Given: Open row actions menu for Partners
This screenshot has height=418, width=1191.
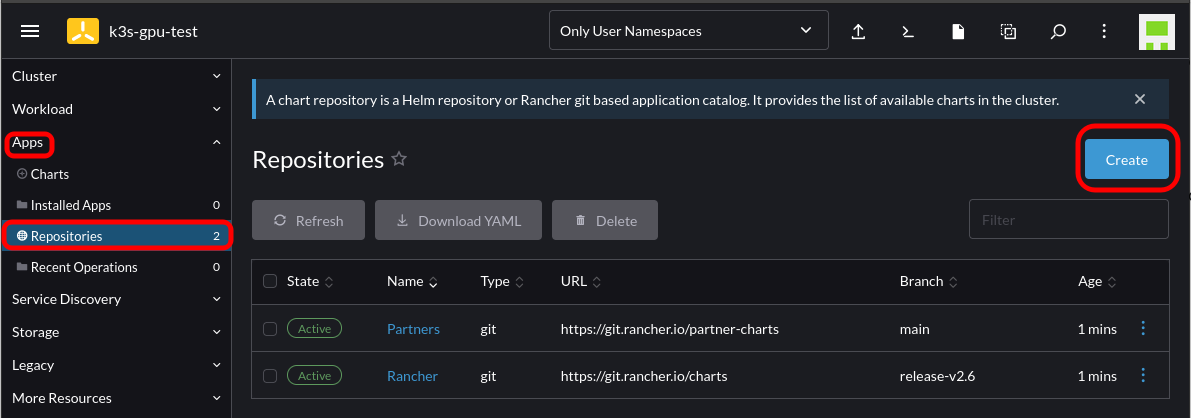Looking at the screenshot, I should pyautogui.click(x=1143, y=328).
